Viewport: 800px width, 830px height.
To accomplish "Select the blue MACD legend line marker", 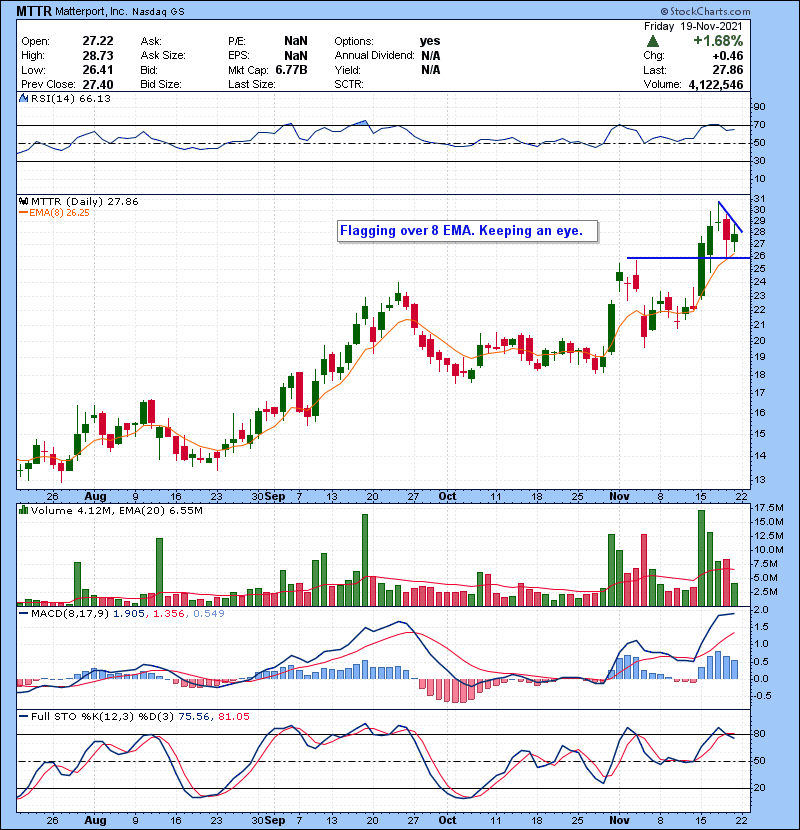I will tap(23, 614).
